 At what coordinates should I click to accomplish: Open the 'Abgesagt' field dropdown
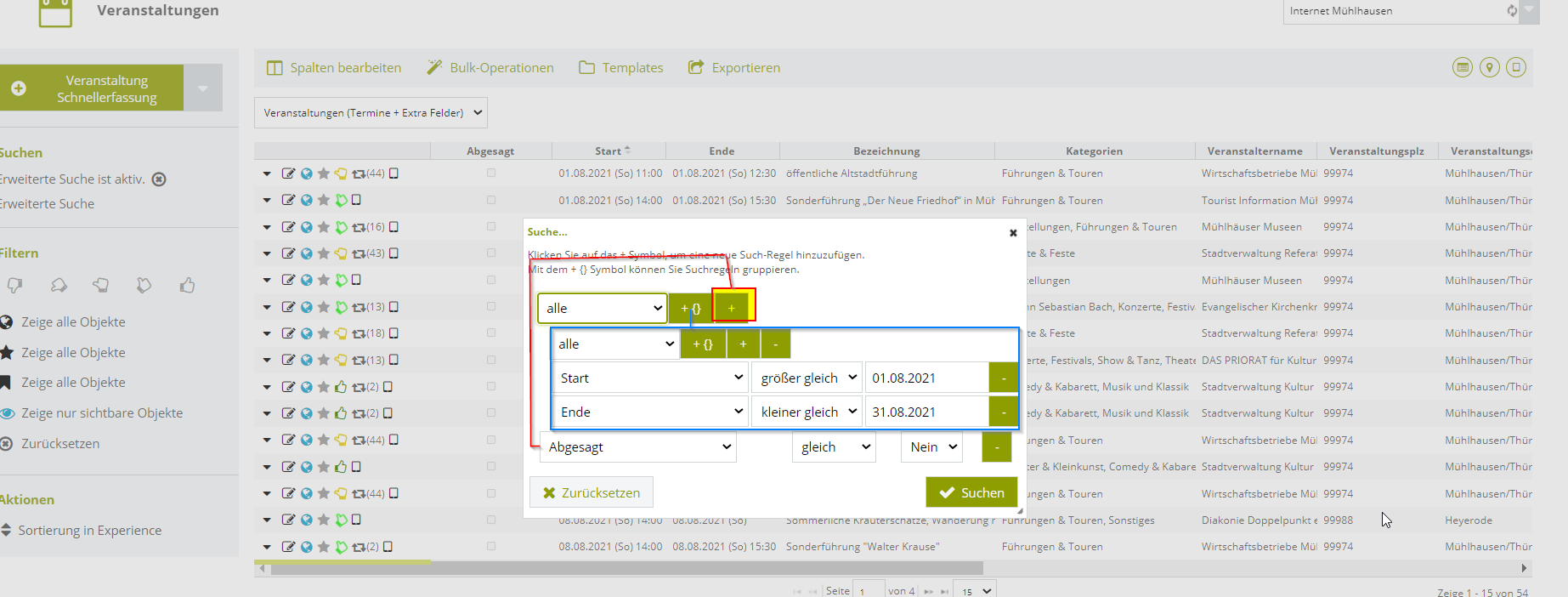[638, 447]
